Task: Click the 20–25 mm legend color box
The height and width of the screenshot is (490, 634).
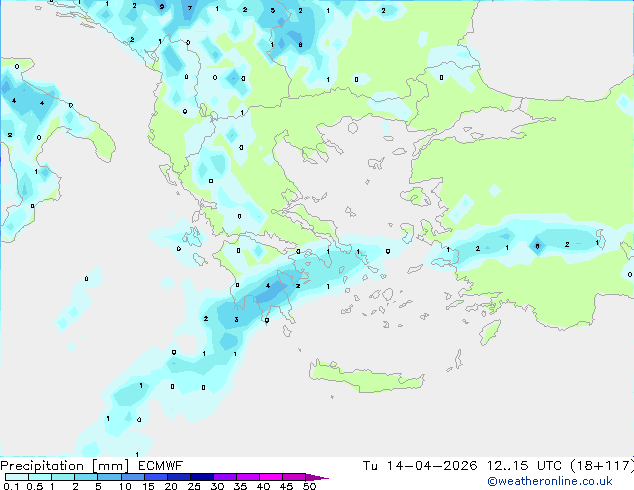Action: coord(178,477)
